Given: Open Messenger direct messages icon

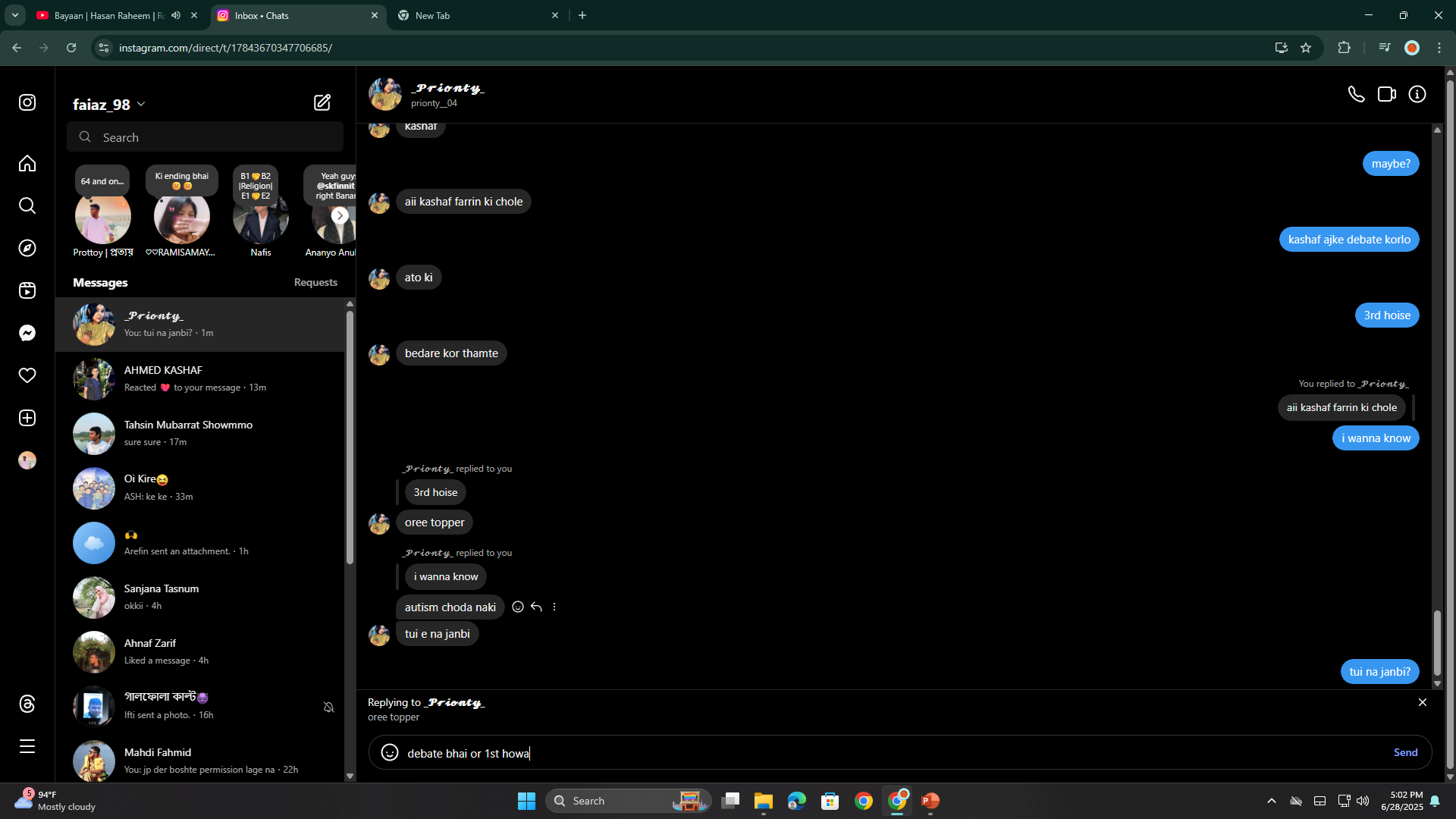Looking at the screenshot, I should (x=27, y=333).
